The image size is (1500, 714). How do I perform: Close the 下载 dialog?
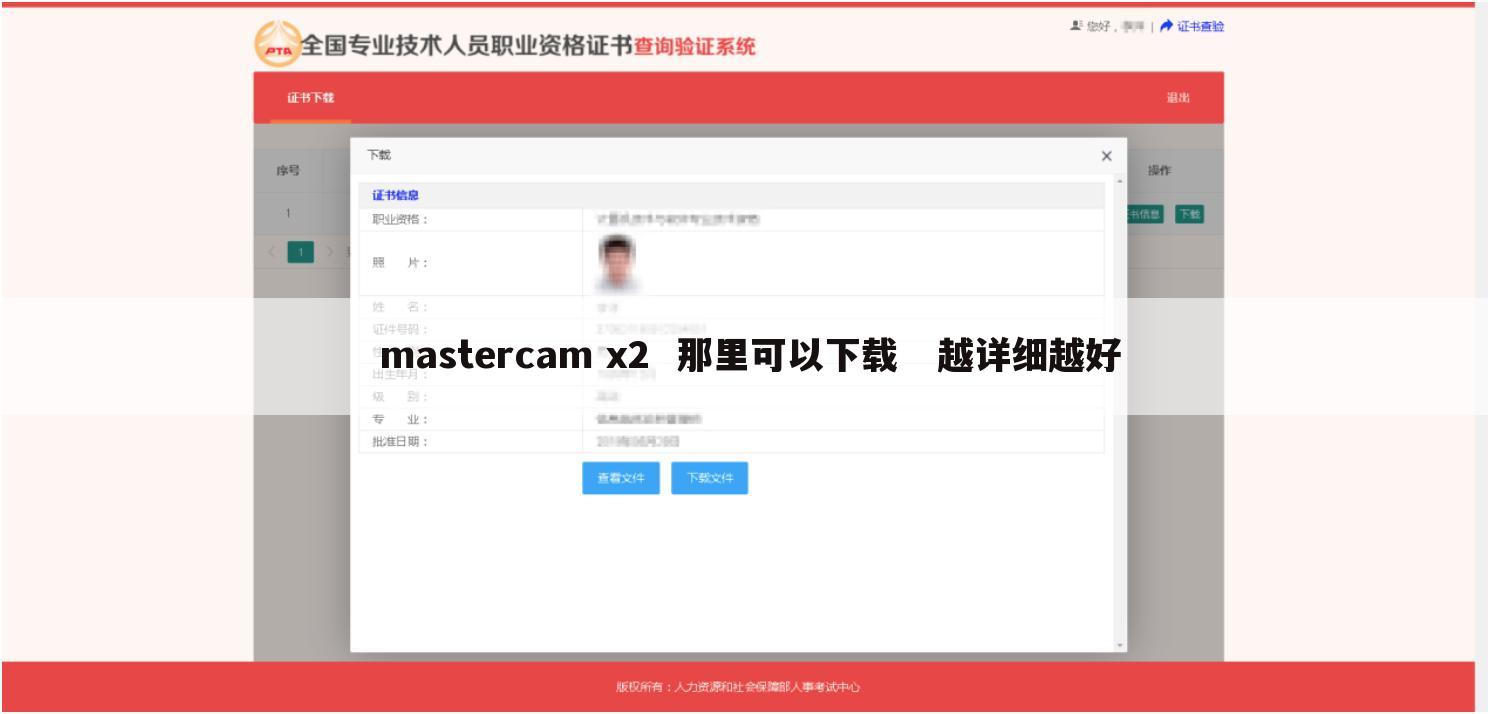point(1106,156)
